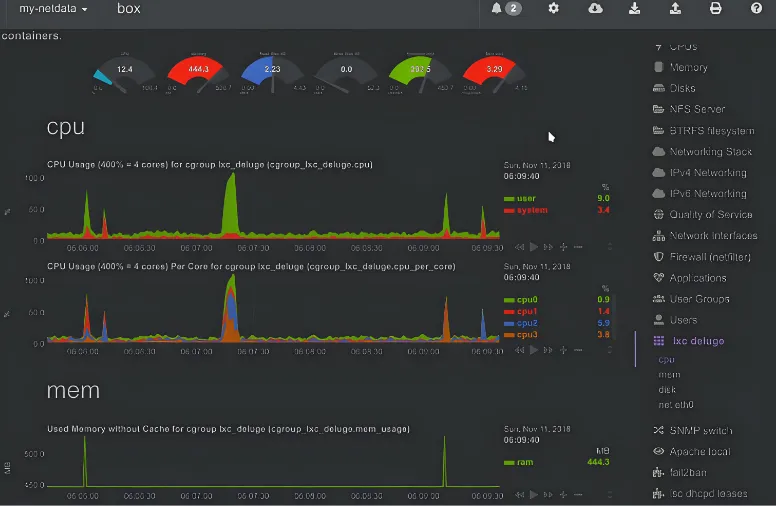Zoom out the Per Core CPU chart
776x506 pixels.
click(578, 350)
